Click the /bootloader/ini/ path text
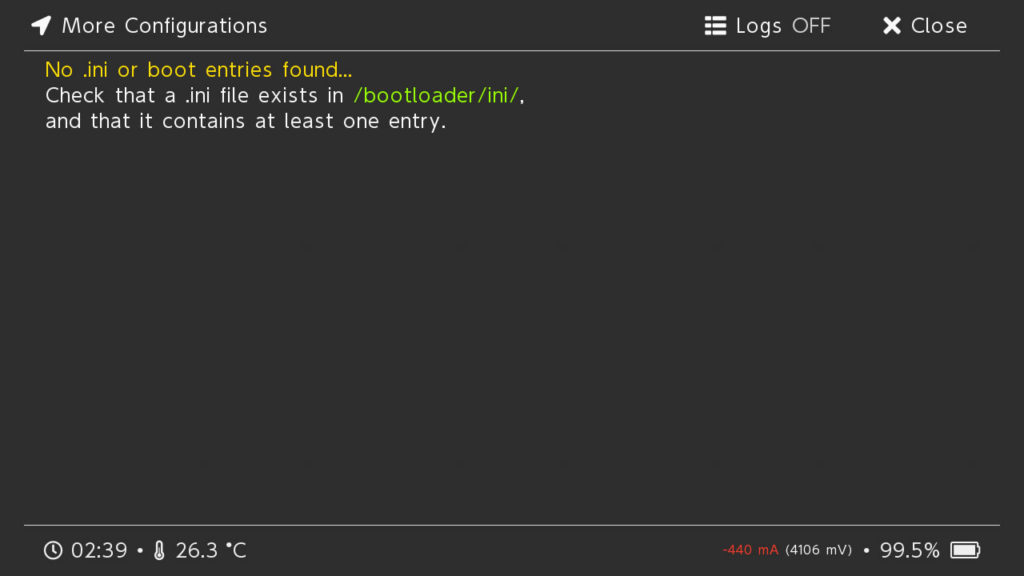This screenshot has width=1024, height=576. [436, 95]
